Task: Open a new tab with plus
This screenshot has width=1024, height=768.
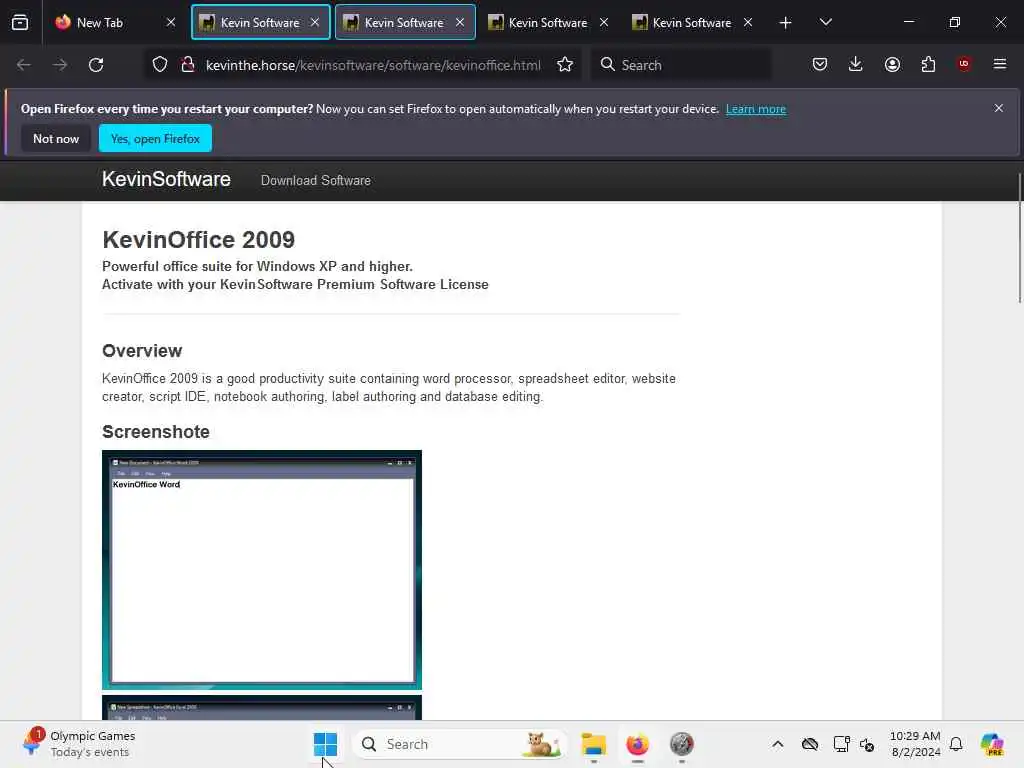Action: point(786,22)
